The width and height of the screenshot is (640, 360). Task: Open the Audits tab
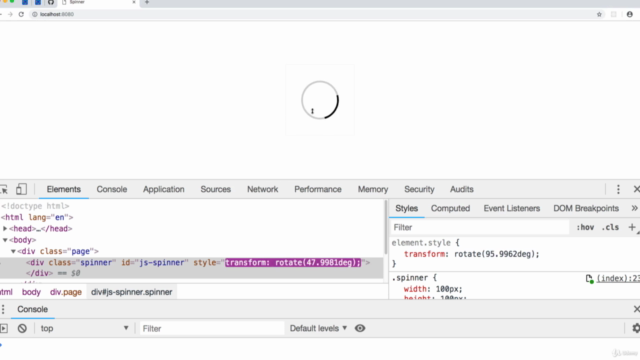(x=462, y=189)
